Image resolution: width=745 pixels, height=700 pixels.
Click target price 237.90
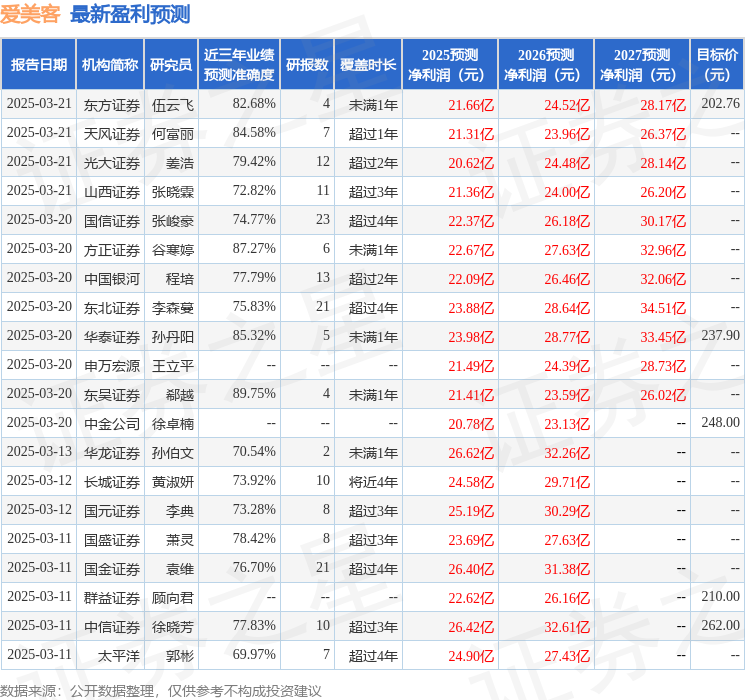(721, 335)
